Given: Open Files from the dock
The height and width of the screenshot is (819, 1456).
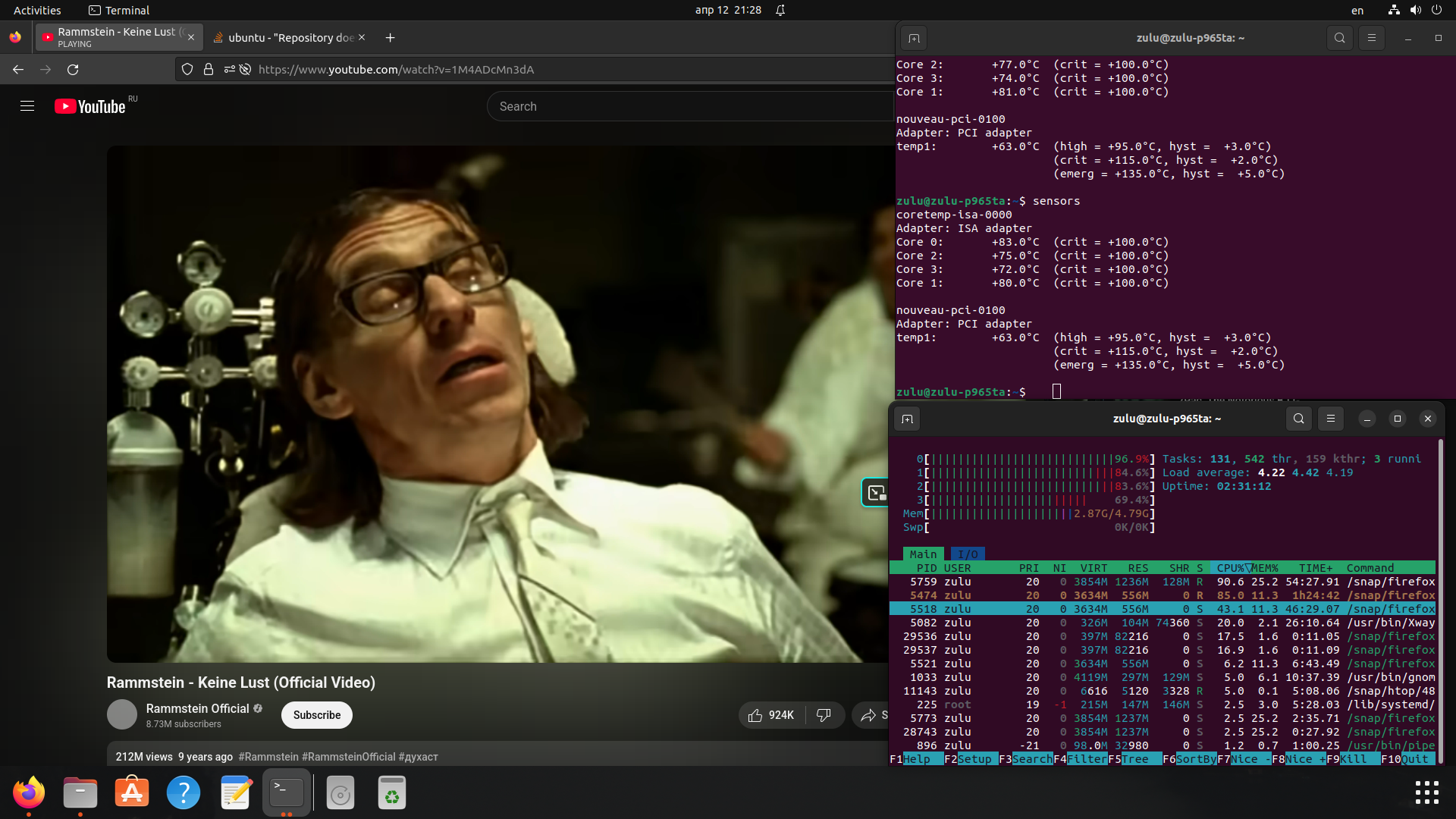Looking at the screenshot, I should coord(80,792).
